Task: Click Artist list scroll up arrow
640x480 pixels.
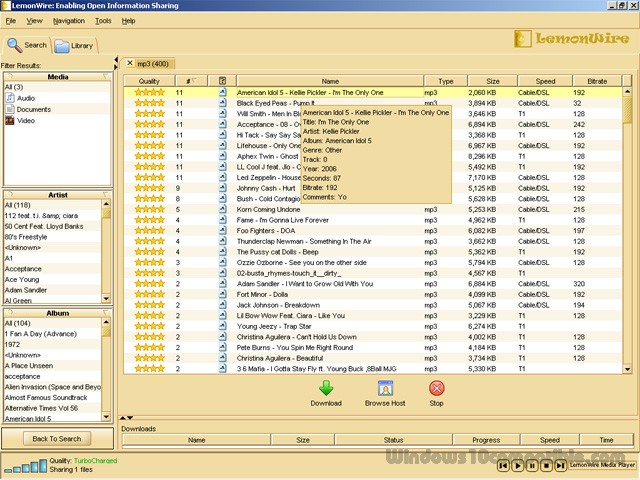Action: (106, 204)
